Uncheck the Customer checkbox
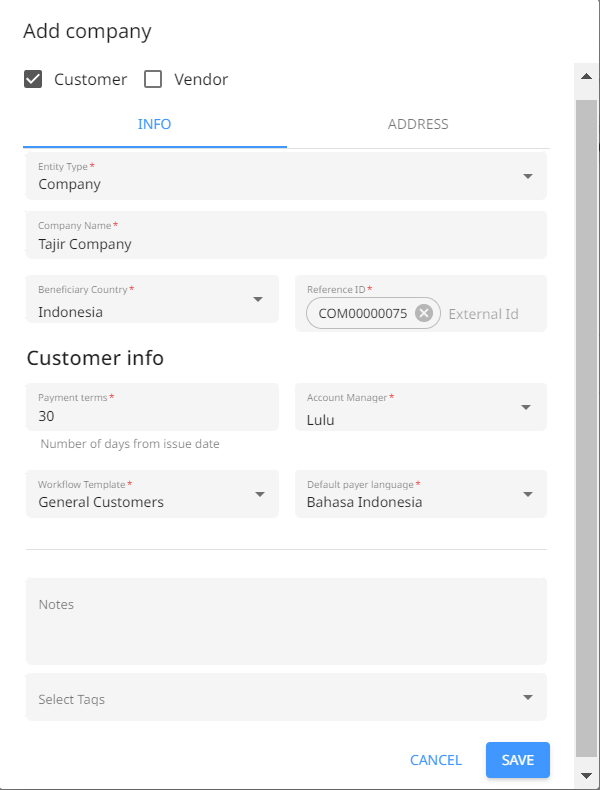 pyautogui.click(x=33, y=79)
